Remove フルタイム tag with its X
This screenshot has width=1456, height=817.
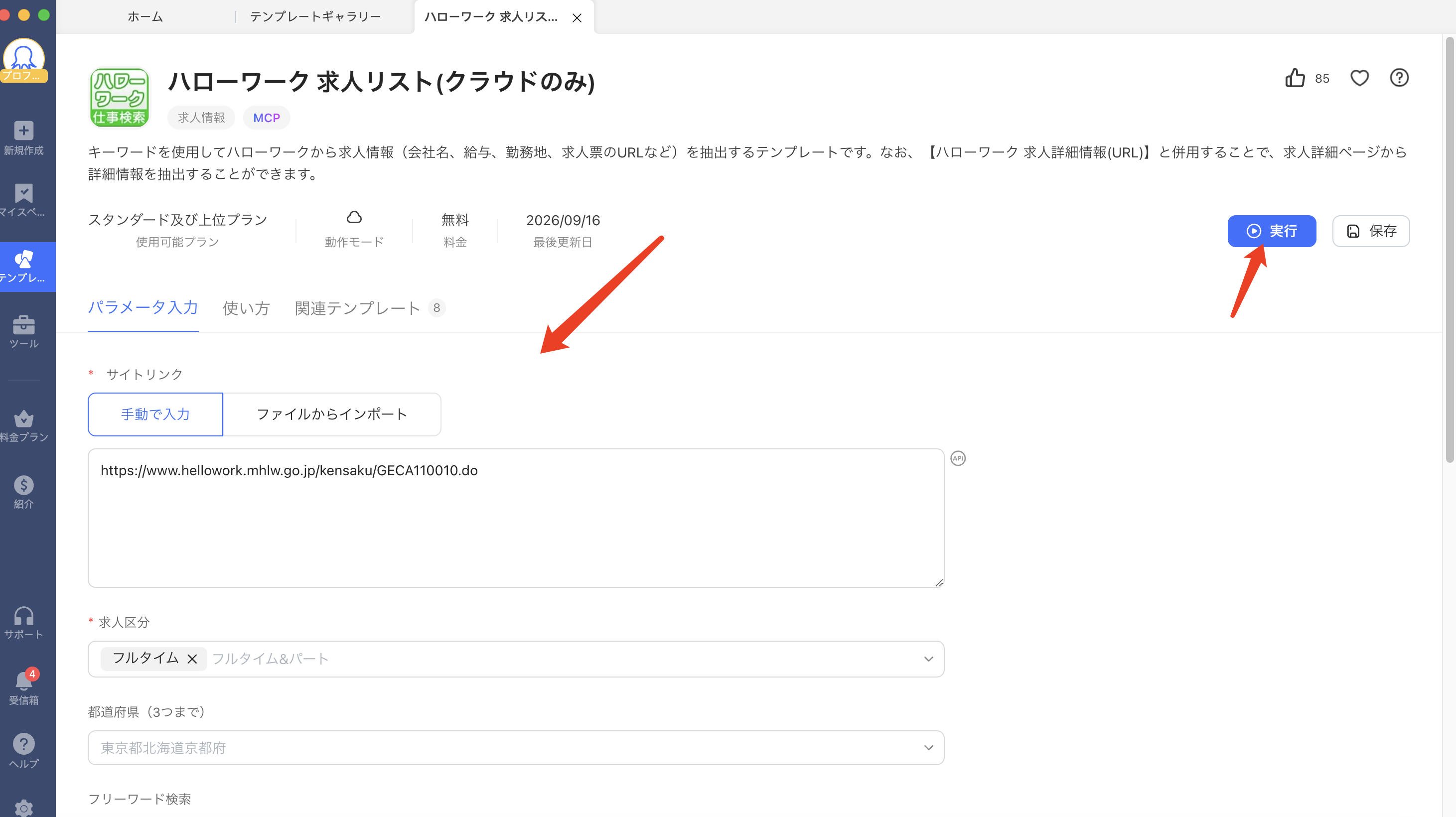[x=192, y=659]
